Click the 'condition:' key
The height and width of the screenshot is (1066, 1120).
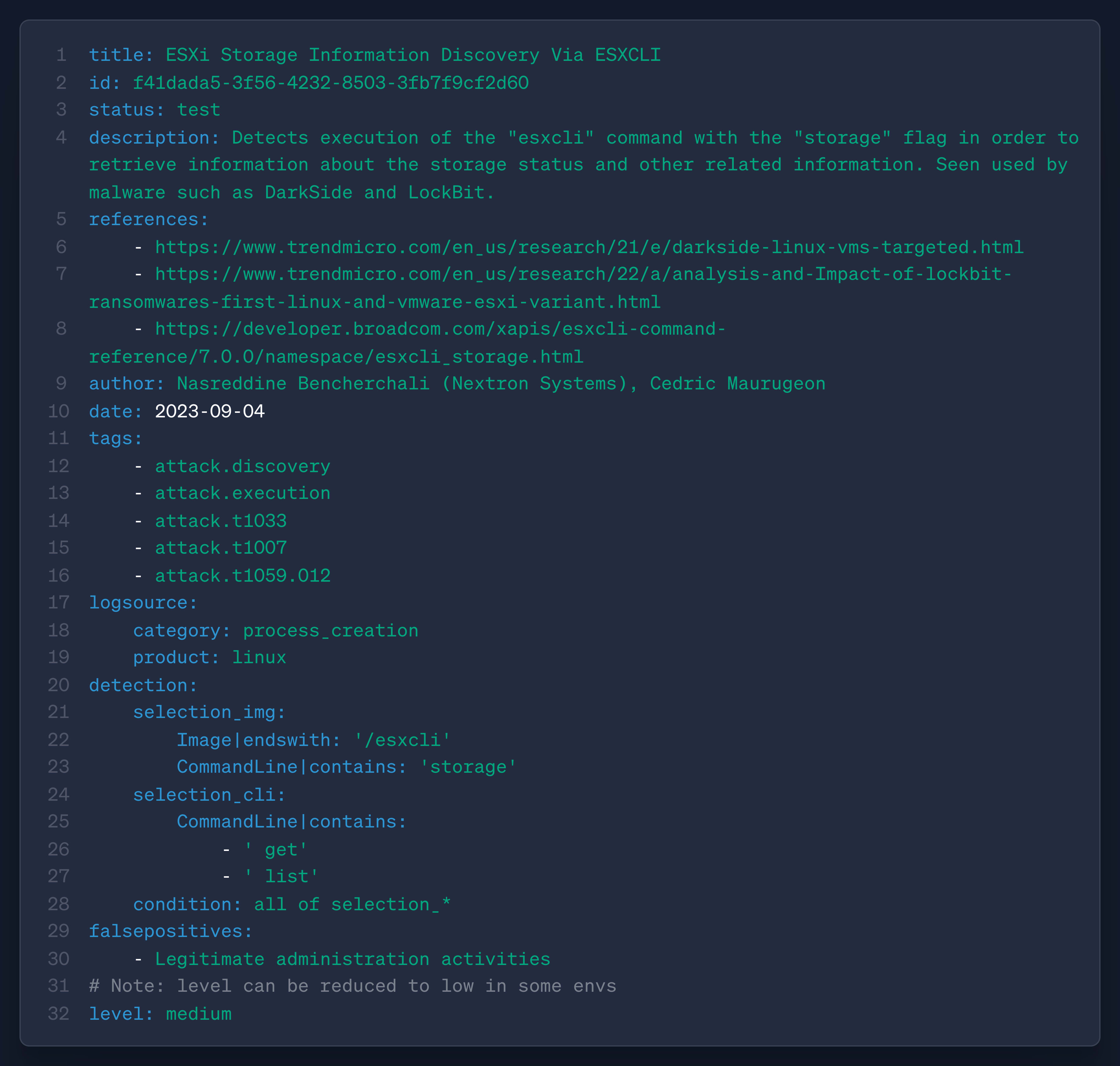pos(187,904)
